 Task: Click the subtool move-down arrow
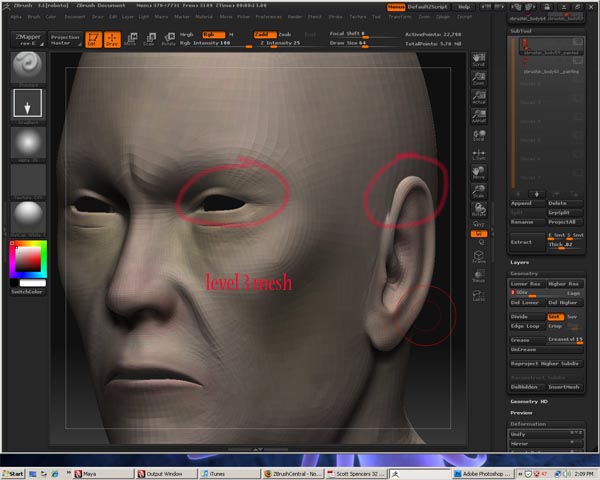(536, 194)
